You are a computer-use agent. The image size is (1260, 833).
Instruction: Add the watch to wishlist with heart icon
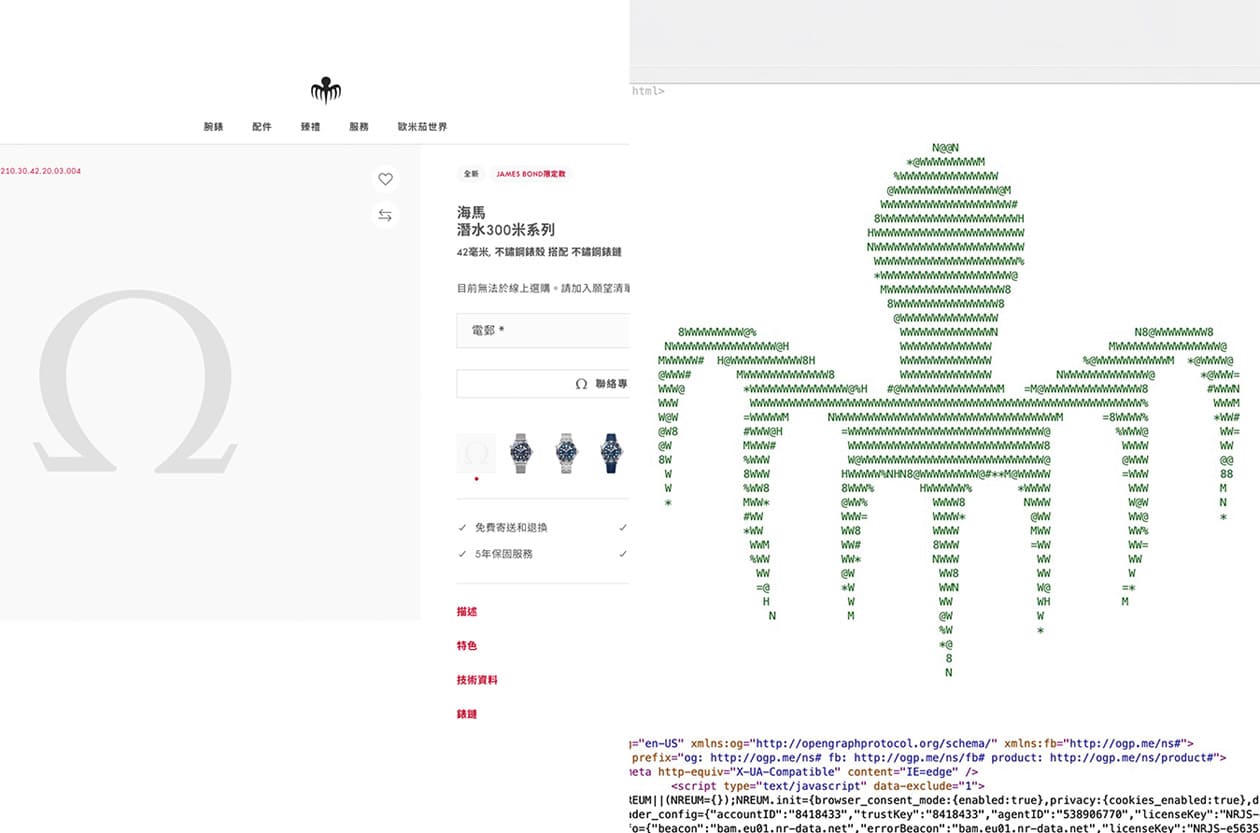click(x=385, y=179)
